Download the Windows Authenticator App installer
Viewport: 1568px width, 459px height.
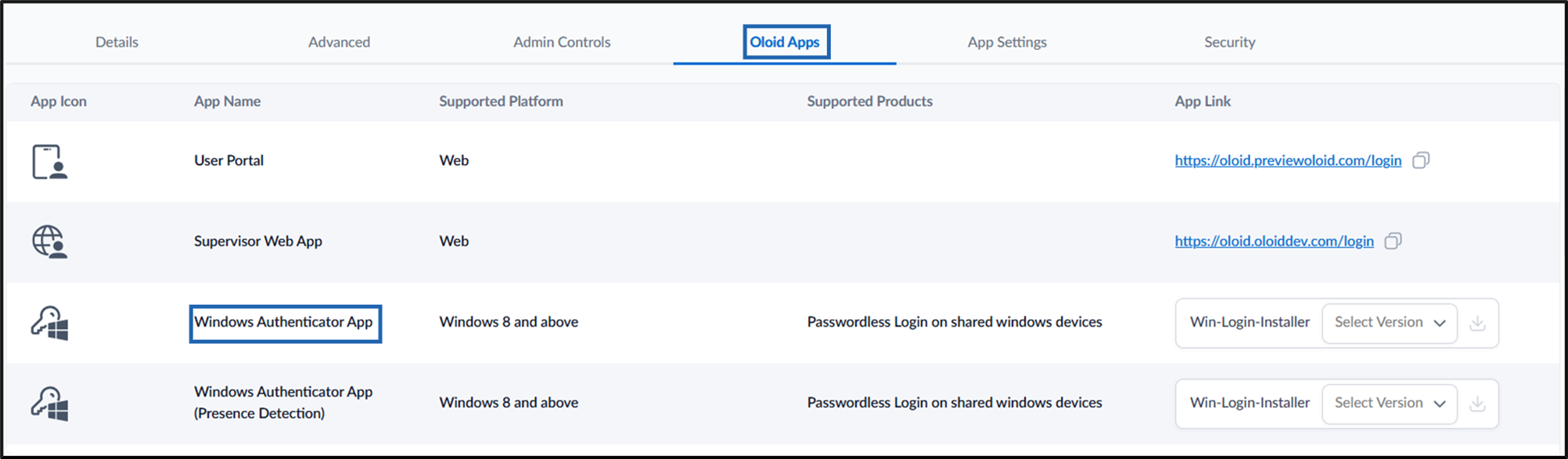pyautogui.click(x=1477, y=323)
